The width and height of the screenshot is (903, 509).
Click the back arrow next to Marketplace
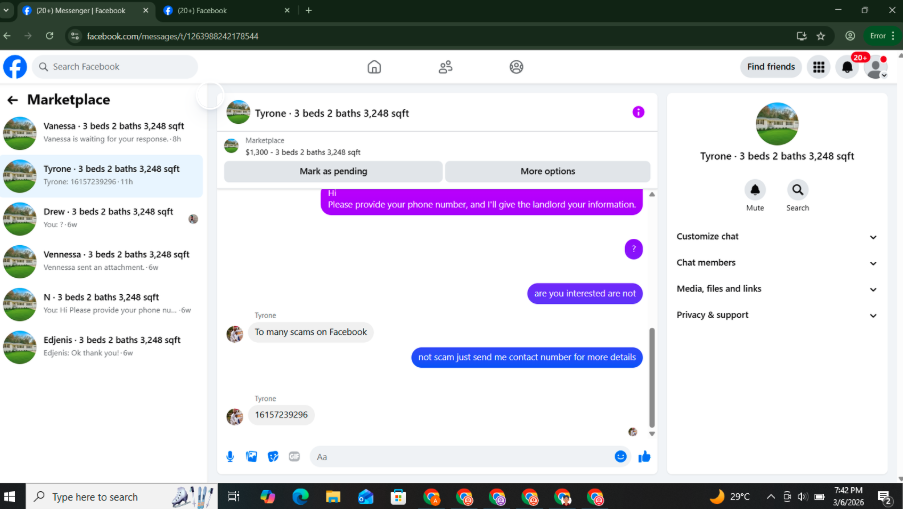[x=13, y=100]
